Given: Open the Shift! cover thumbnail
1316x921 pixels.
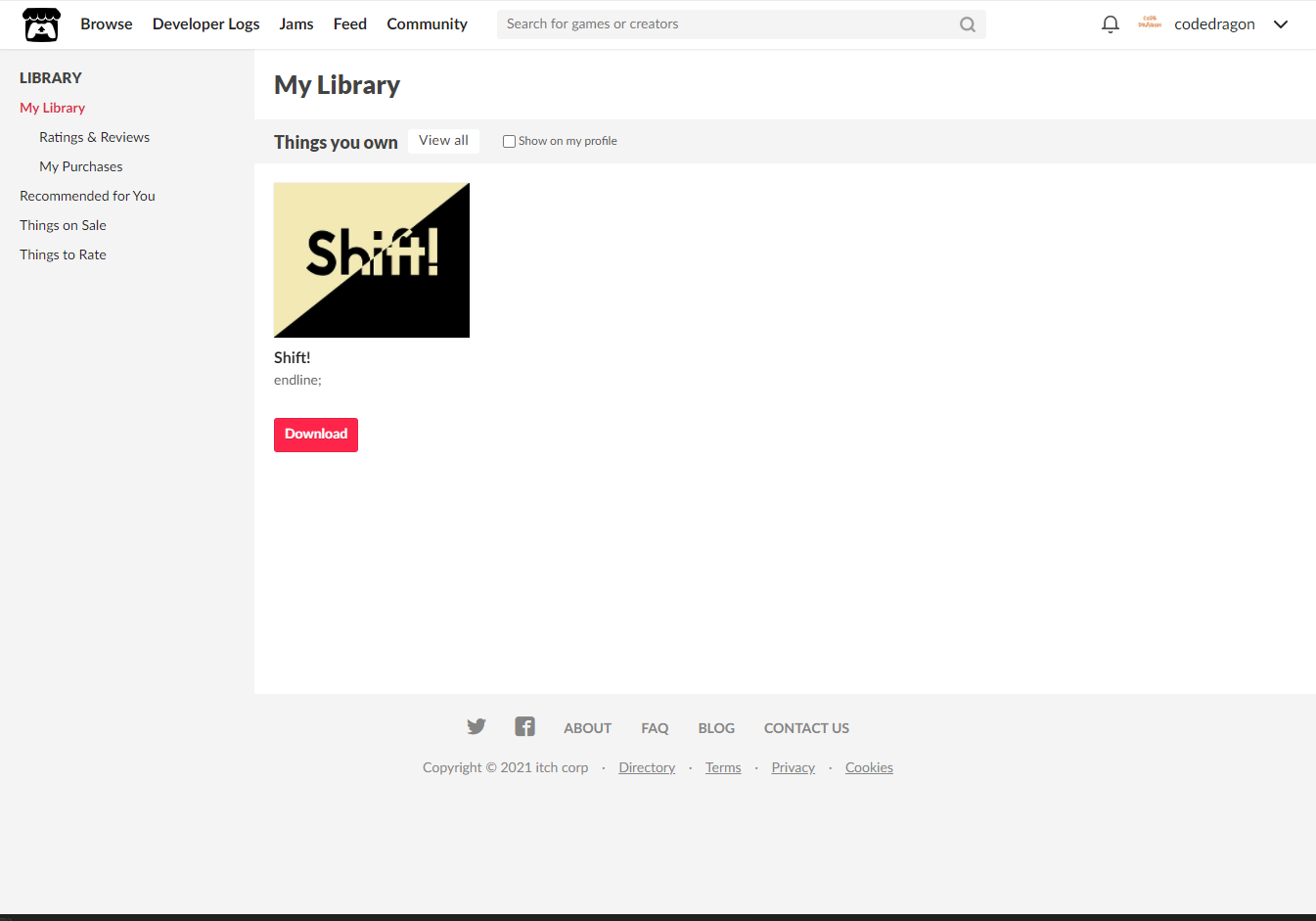Looking at the screenshot, I should click(x=372, y=260).
